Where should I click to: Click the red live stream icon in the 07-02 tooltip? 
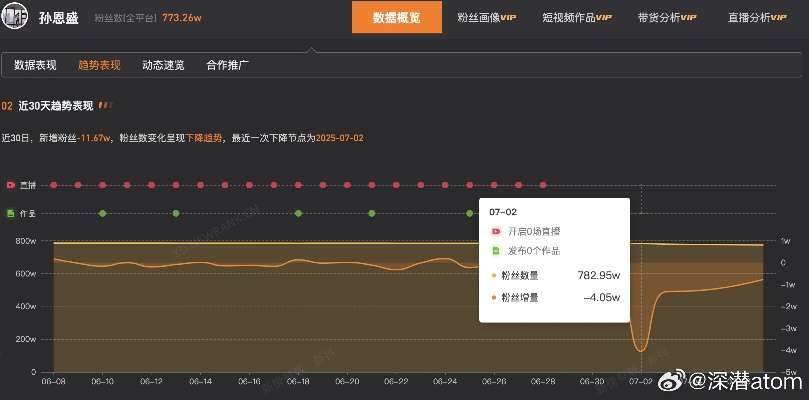point(494,231)
